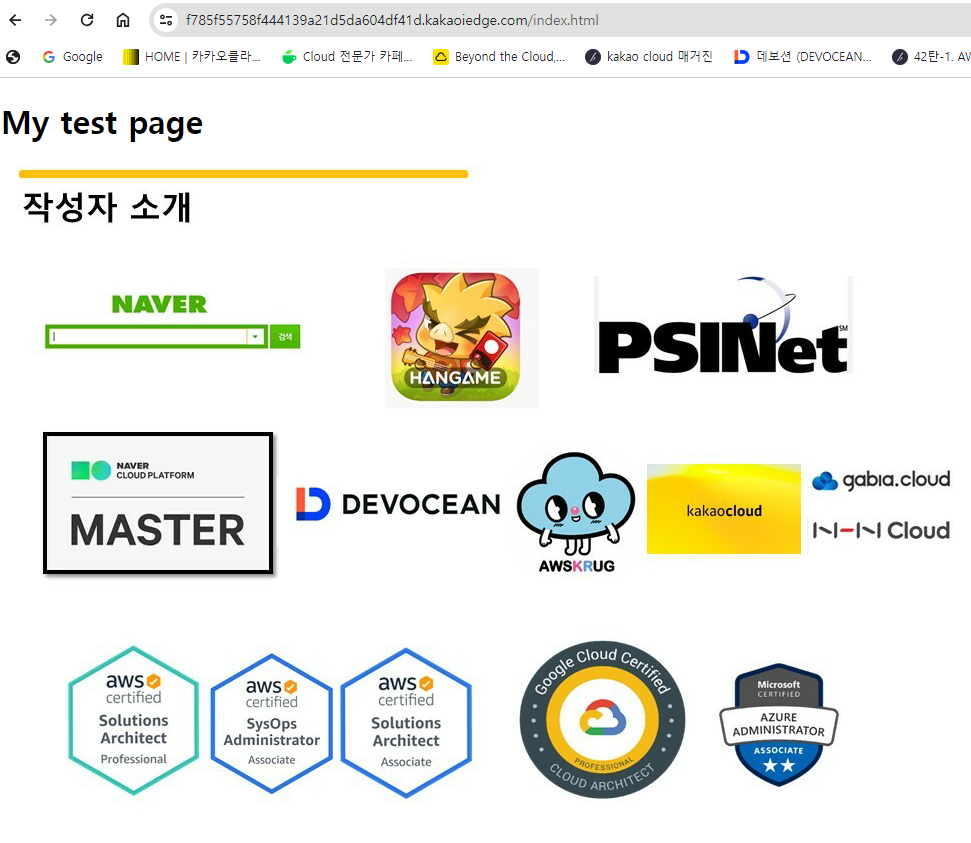Image resolution: width=971 pixels, height=843 pixels.
Task: Click the NAVER search logo image
Action: [173, 321]
